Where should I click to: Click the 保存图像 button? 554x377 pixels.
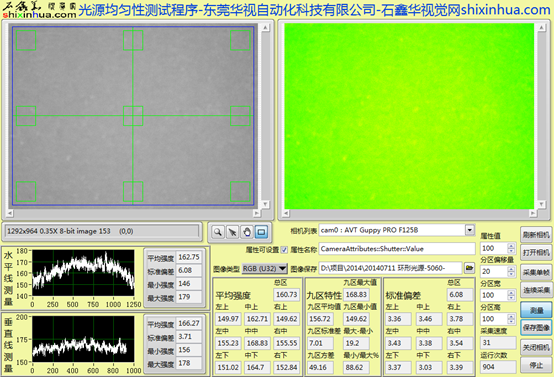click(x=536, y=328)
